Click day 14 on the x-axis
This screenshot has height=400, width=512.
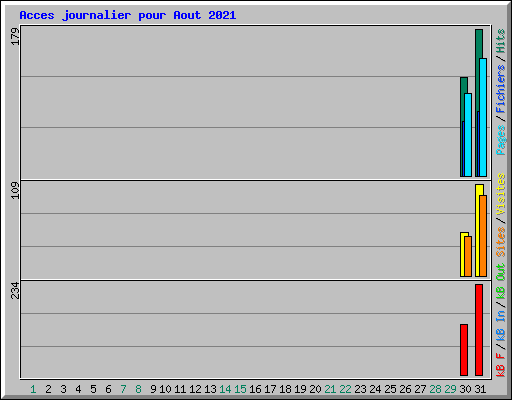click(225, 389)
